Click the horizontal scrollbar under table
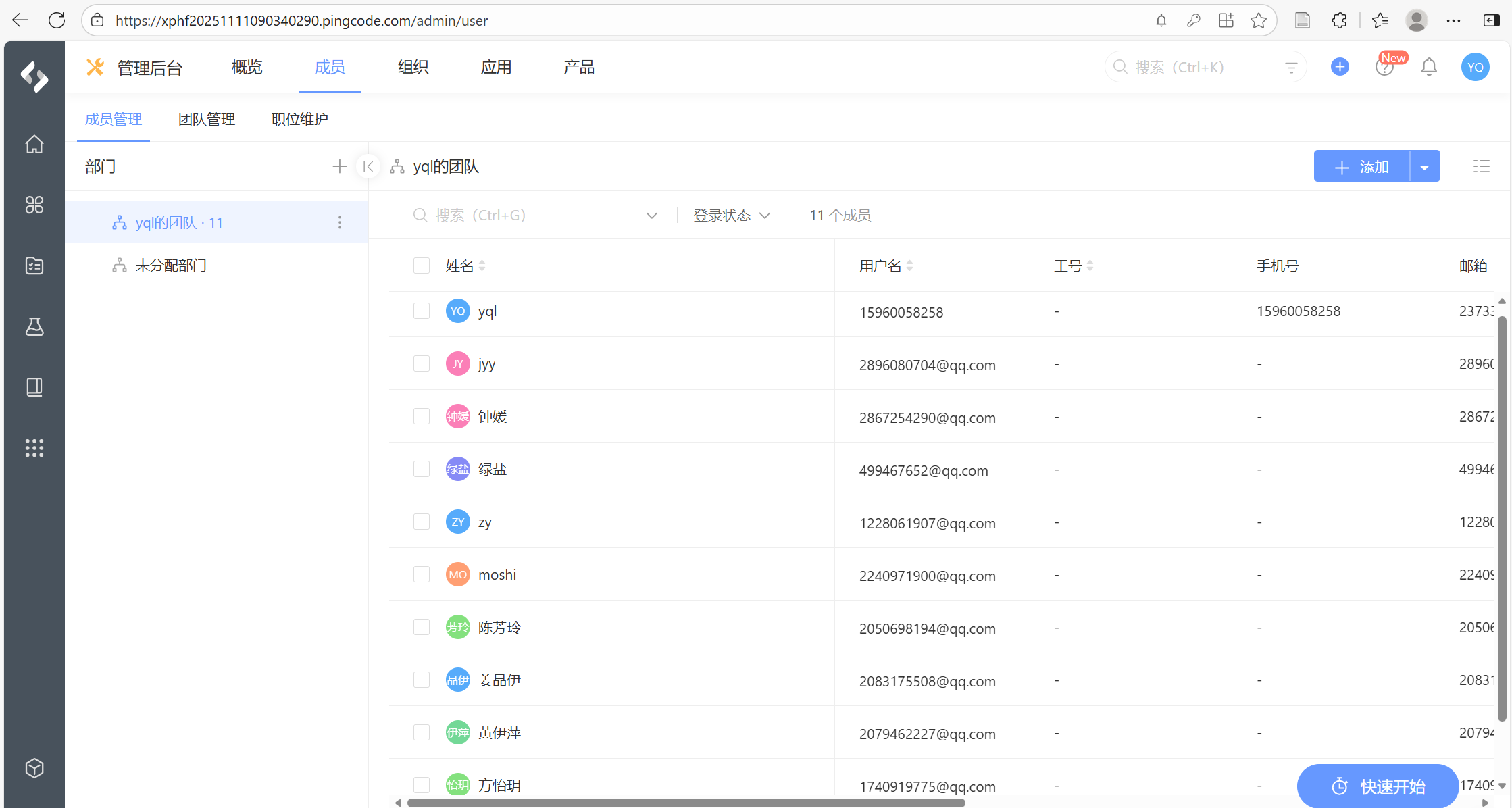Screen dimensions: 1512x808 (686, 803)
